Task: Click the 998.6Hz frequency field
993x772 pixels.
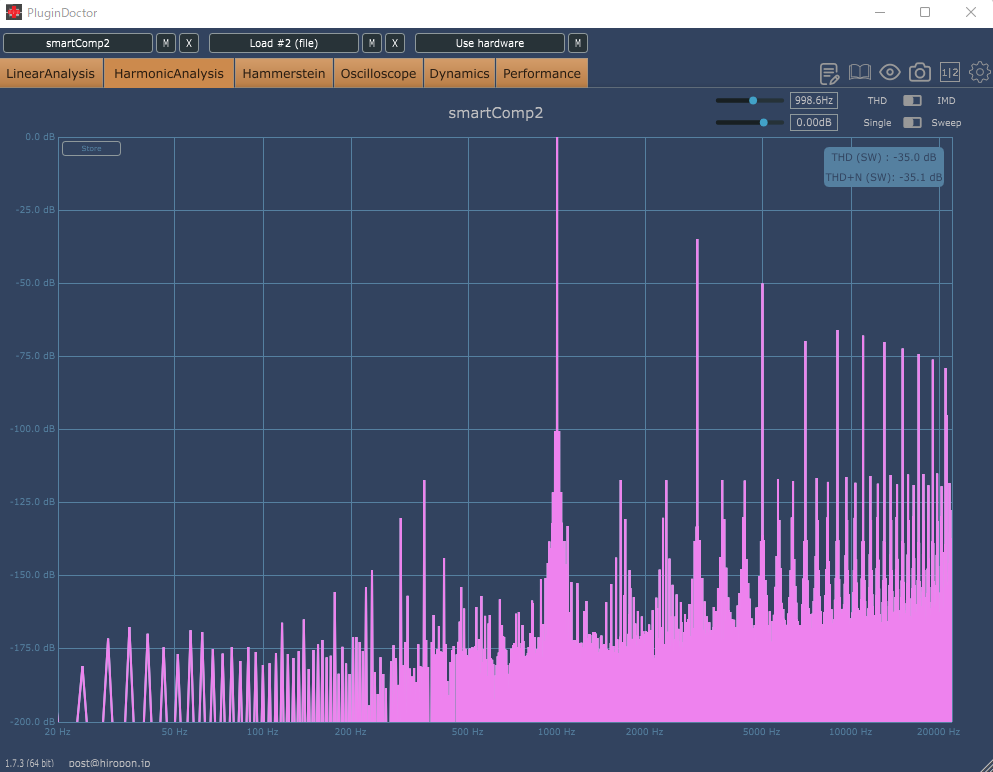Action: coord(814,101)
